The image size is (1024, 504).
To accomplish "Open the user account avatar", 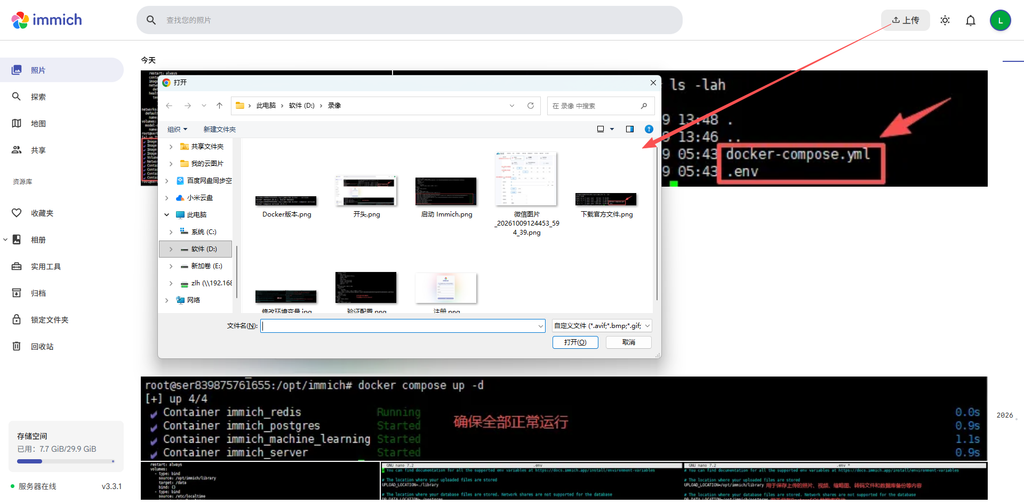I will (x=1000, y=20).
